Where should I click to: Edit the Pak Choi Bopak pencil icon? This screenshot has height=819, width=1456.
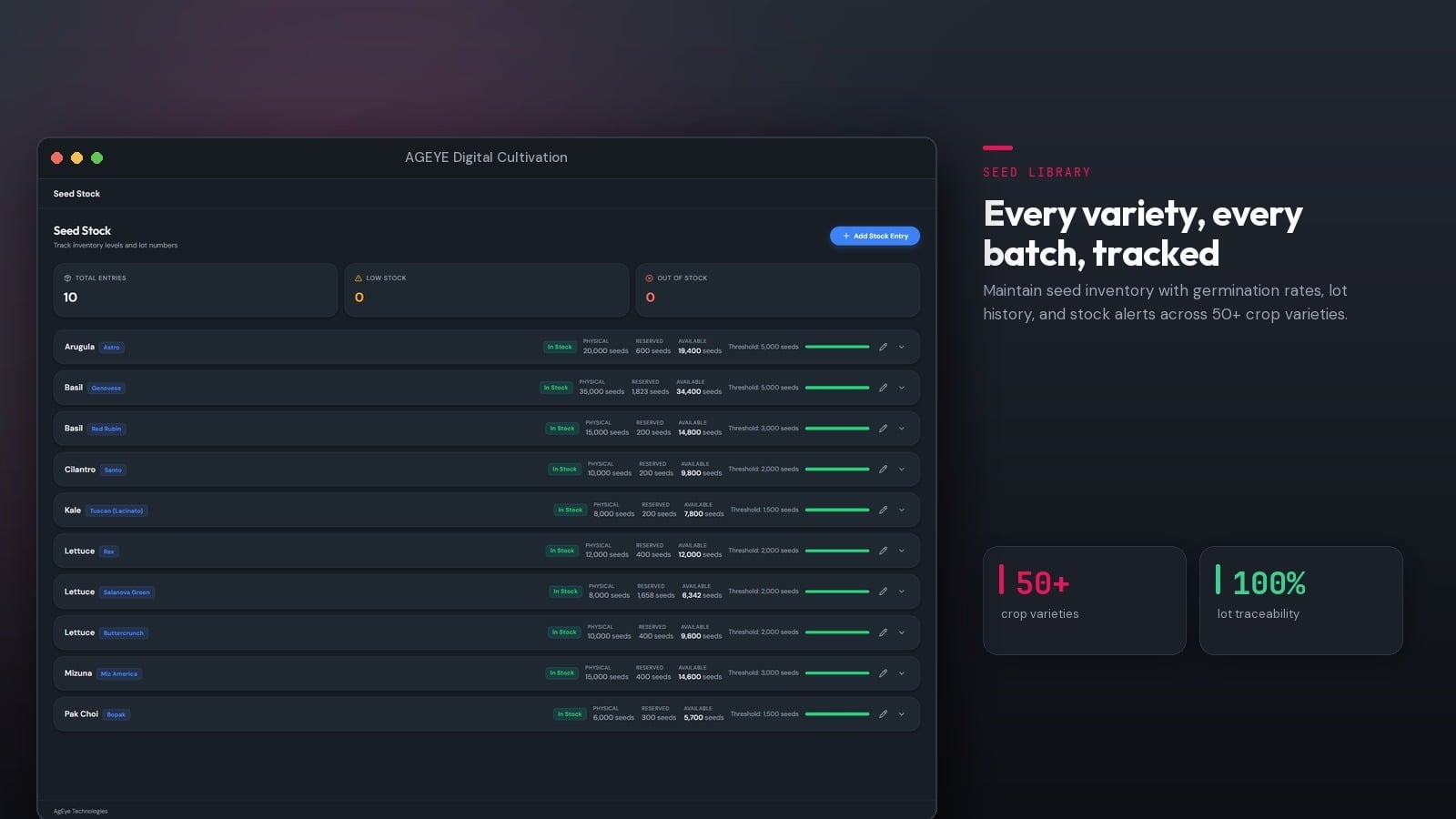(x=883, y=714)
